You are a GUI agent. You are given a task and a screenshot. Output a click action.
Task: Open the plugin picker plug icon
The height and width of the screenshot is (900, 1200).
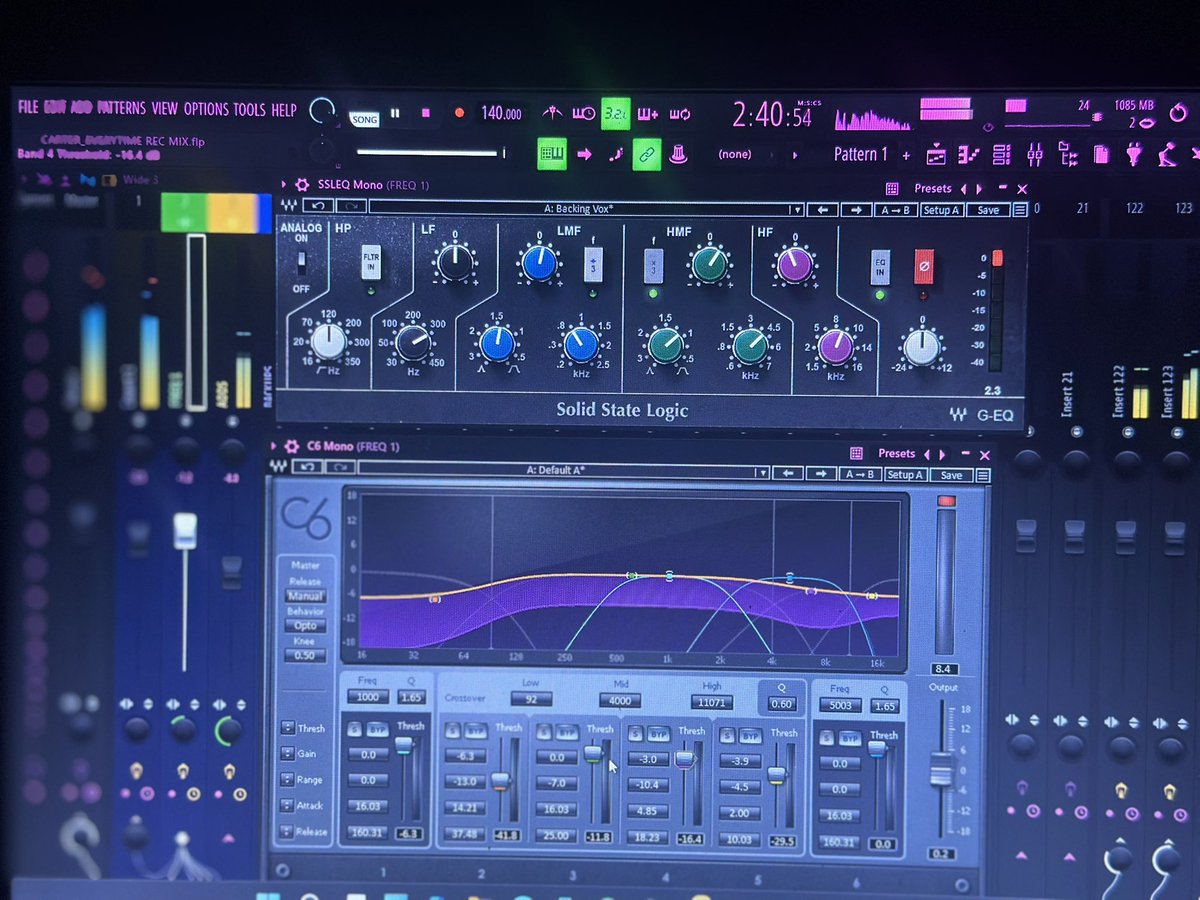[x=1133, y=155]
